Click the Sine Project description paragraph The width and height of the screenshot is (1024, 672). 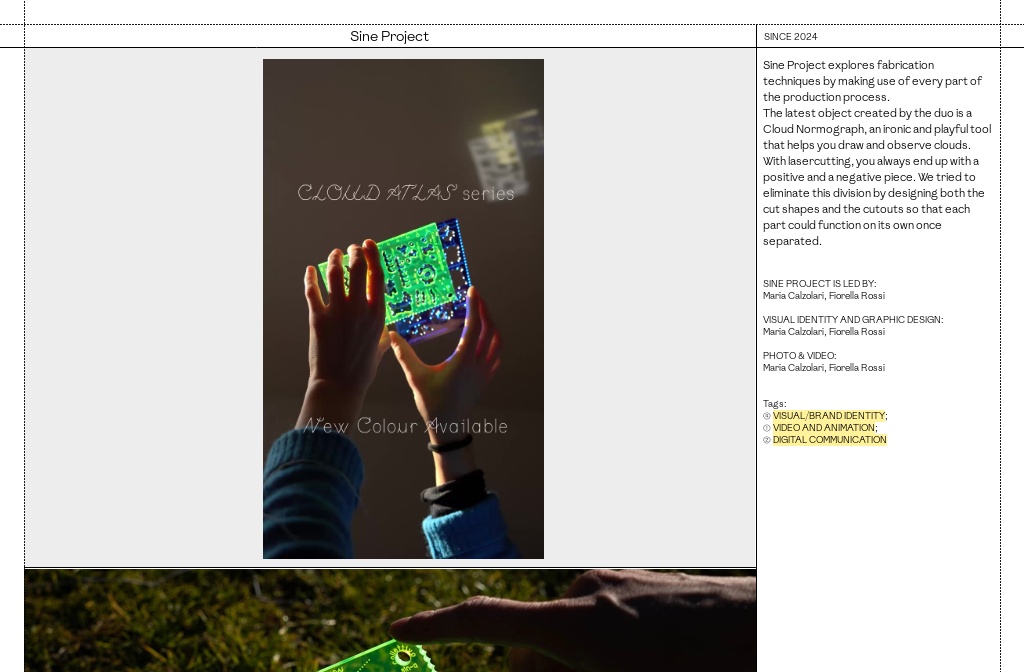click(877, 153)
